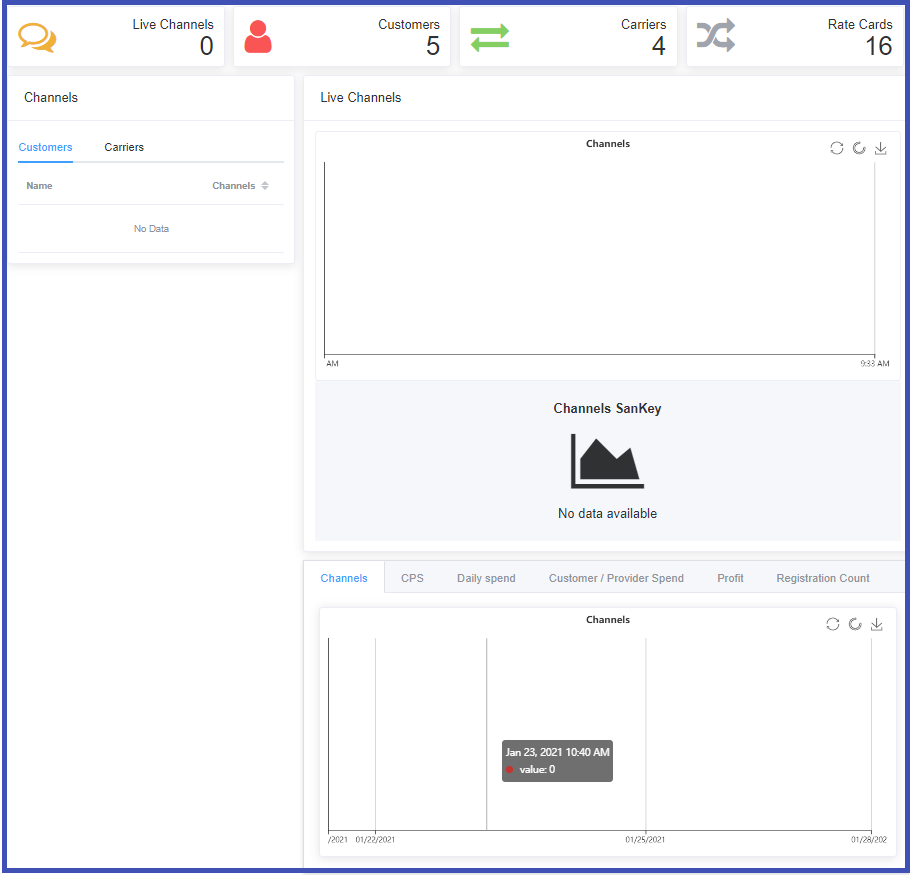Download the lower Channels history chart
The height and width of the screenshot is (875, 910).
(x=877, y=624)
